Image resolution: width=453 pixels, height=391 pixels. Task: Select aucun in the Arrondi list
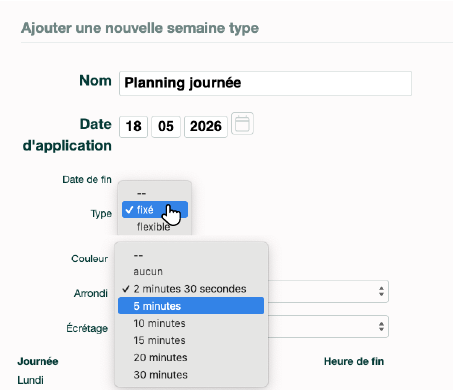tap(191, 272)
